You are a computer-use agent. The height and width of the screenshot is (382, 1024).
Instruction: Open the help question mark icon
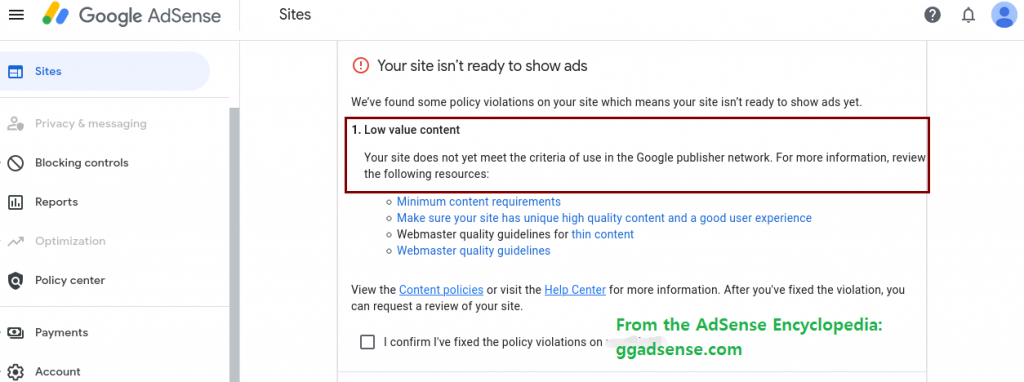(x=933, y=14)
